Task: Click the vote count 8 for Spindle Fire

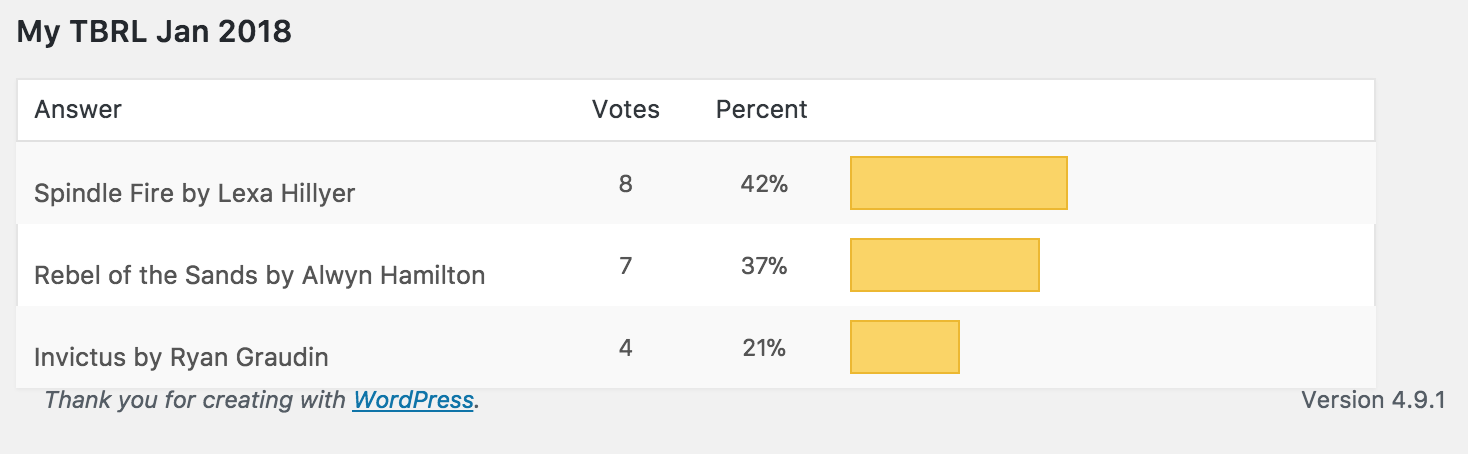Action: tap(626, 184)
